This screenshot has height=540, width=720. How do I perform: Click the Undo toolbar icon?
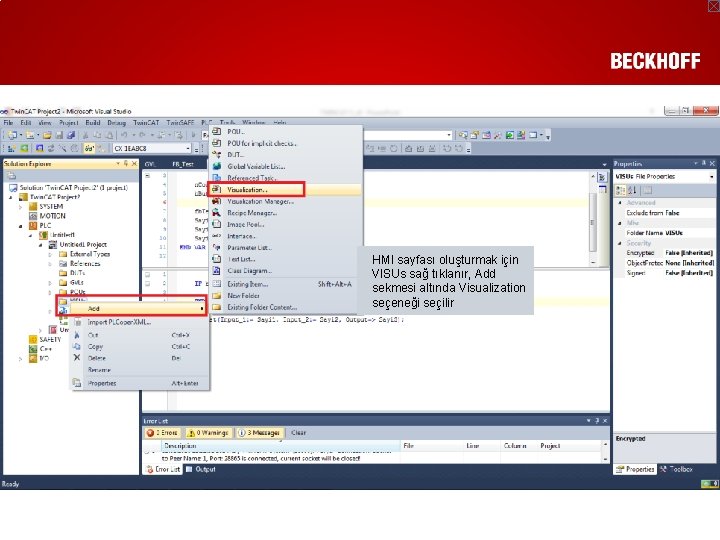(124, 135)
